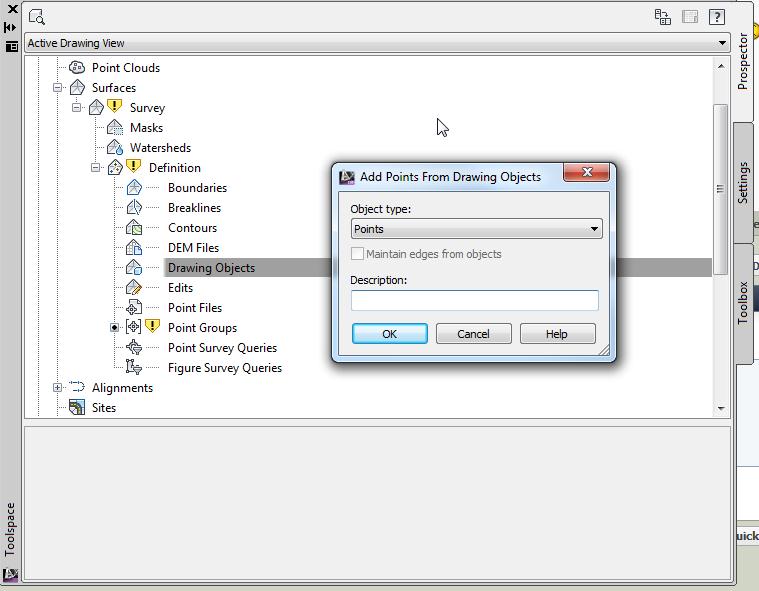Viewport: 759px width, 591px height.
Task: Click the Figure Survey Queries icon
Action: point(134,367)
